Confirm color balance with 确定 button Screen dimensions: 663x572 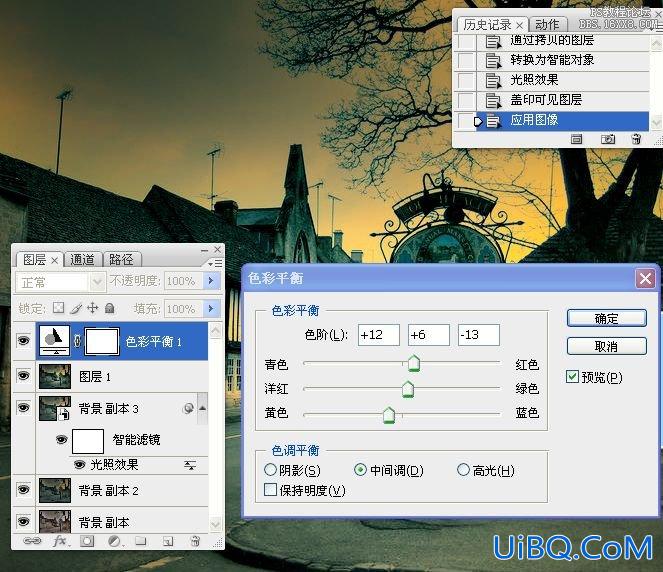click(x=606, y=318)
